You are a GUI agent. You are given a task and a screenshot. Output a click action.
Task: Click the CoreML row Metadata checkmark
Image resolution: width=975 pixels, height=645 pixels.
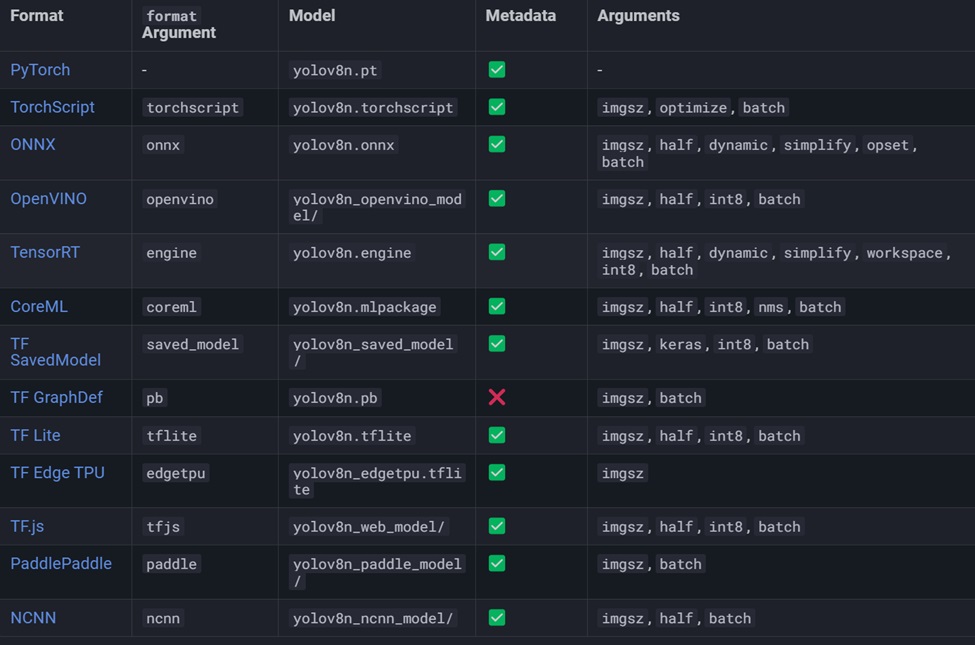497,306
